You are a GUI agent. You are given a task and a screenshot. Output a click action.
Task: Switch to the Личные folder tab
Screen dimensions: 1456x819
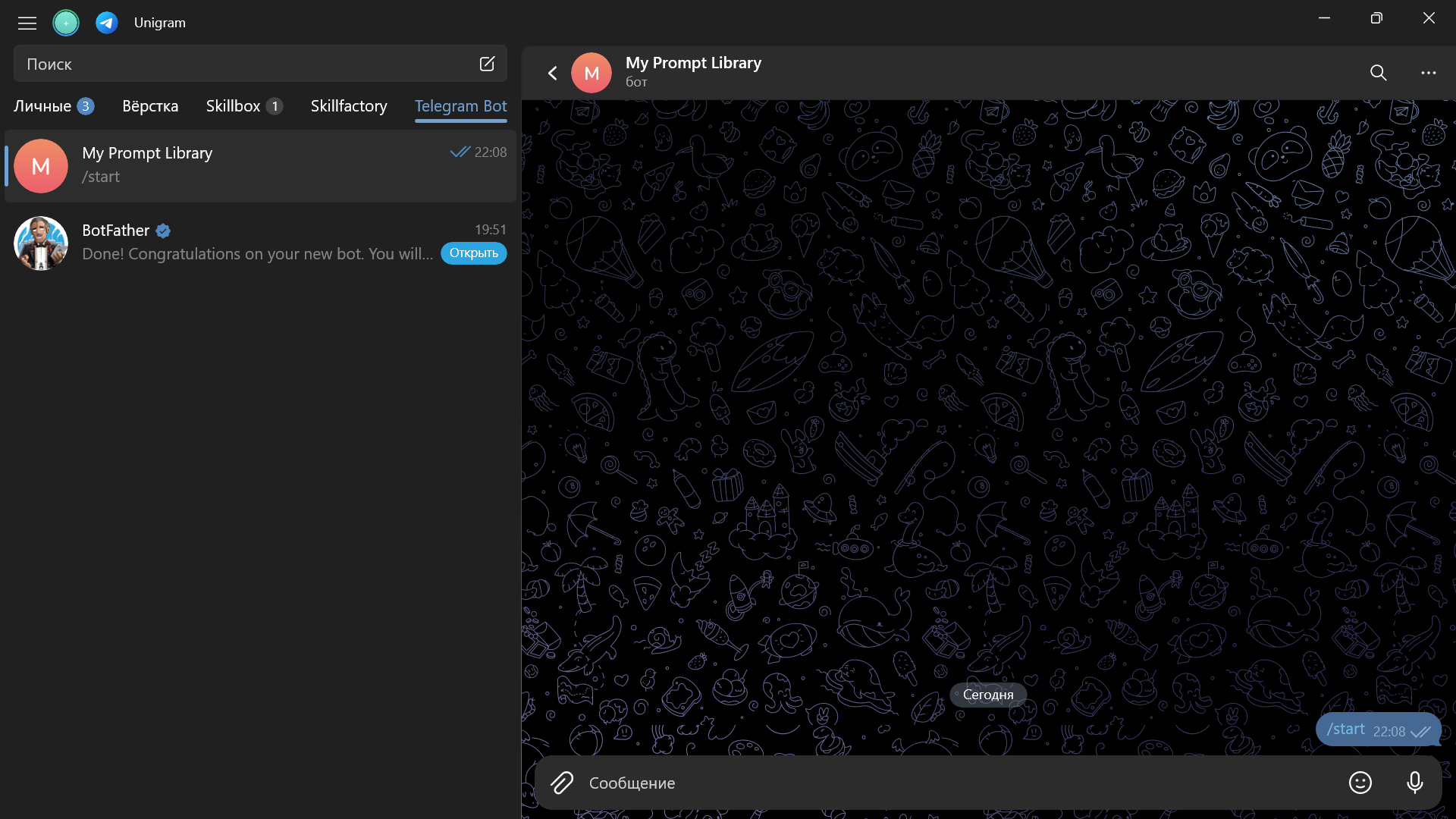pos(42,106)
